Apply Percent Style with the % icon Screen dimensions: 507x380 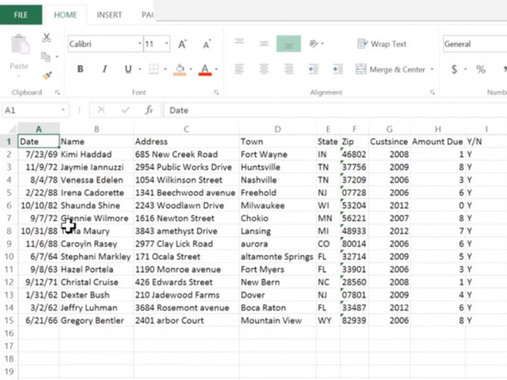[x=481, y=69]
